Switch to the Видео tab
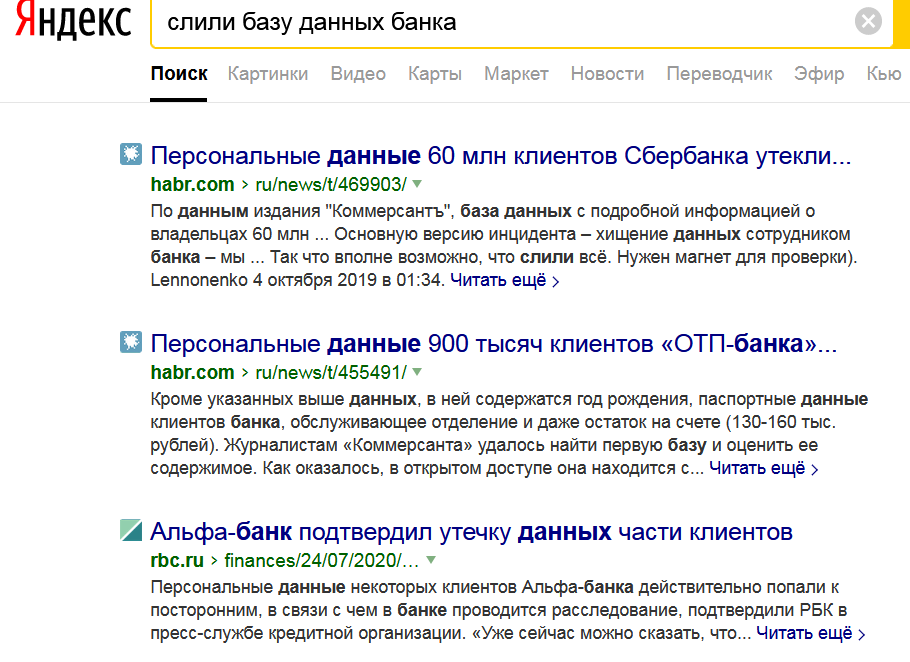 (358, 74)
